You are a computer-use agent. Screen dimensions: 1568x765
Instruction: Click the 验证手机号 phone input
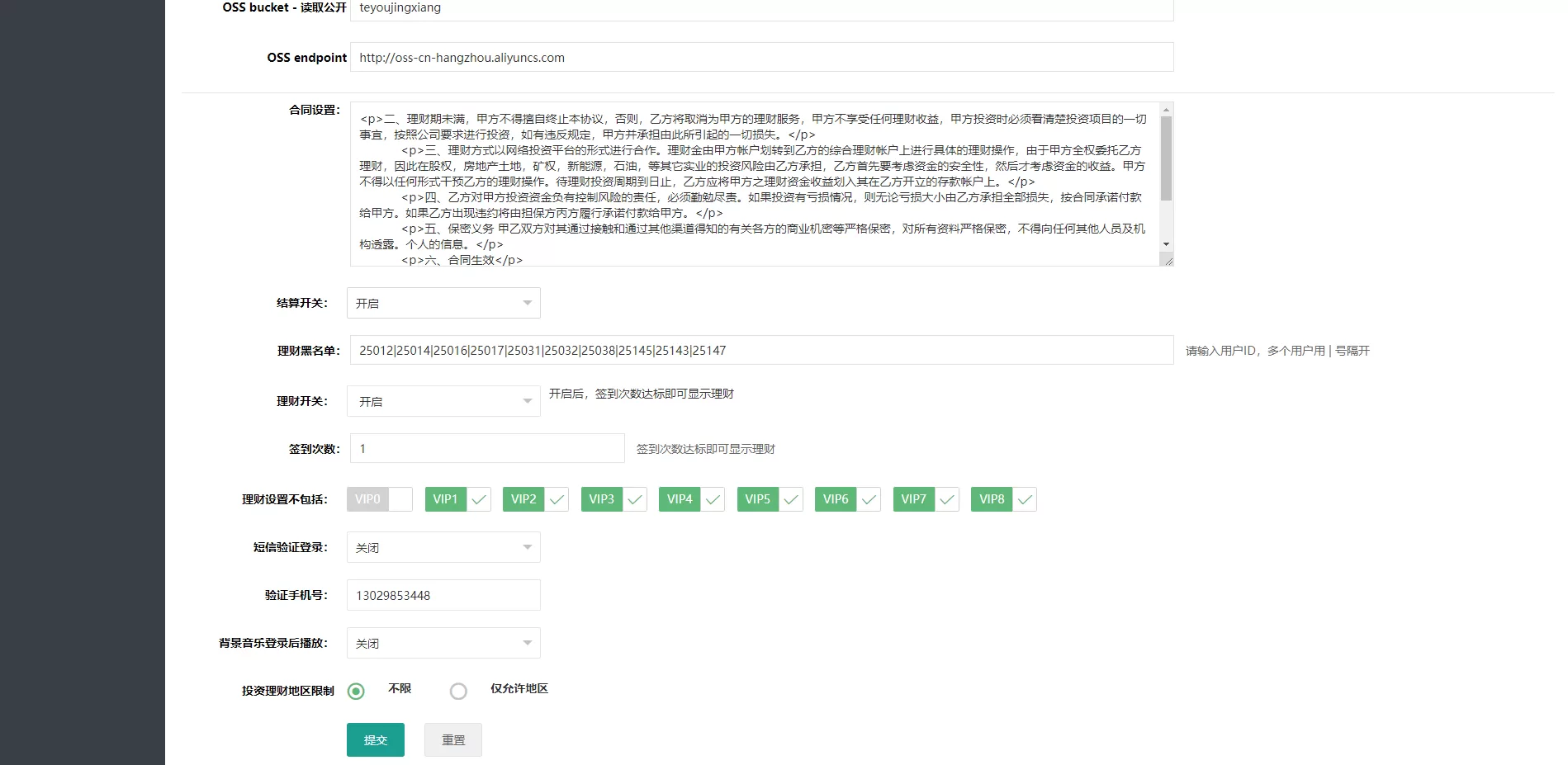tap(443, 594)
